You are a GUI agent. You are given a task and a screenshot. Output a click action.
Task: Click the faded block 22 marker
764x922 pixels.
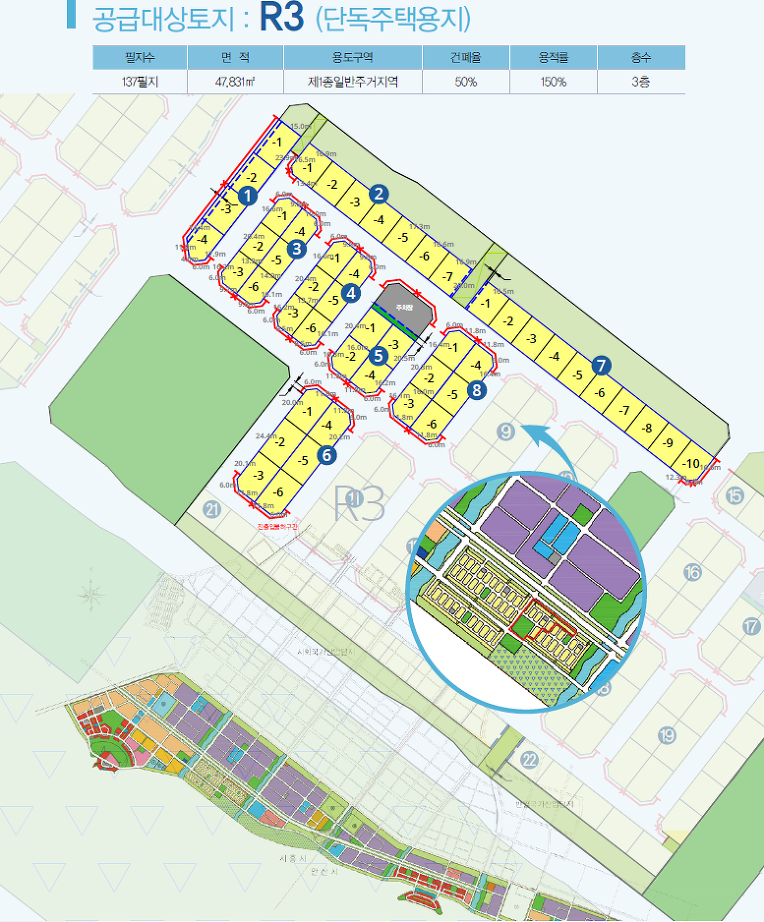pyautogui.click(x=529, y=760)
